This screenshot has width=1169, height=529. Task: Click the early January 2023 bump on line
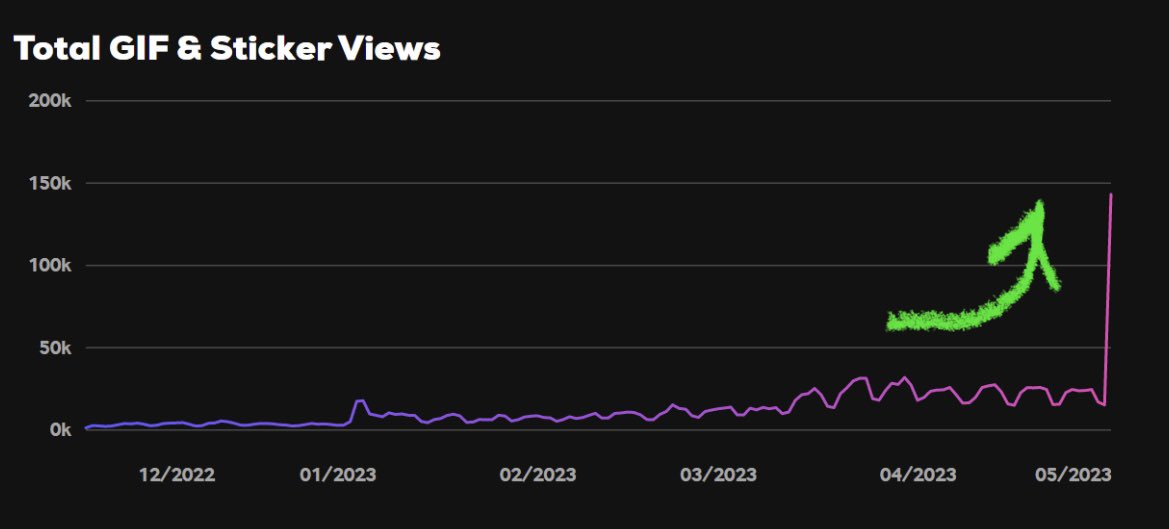pyautogui.click(x=360, y=401)
